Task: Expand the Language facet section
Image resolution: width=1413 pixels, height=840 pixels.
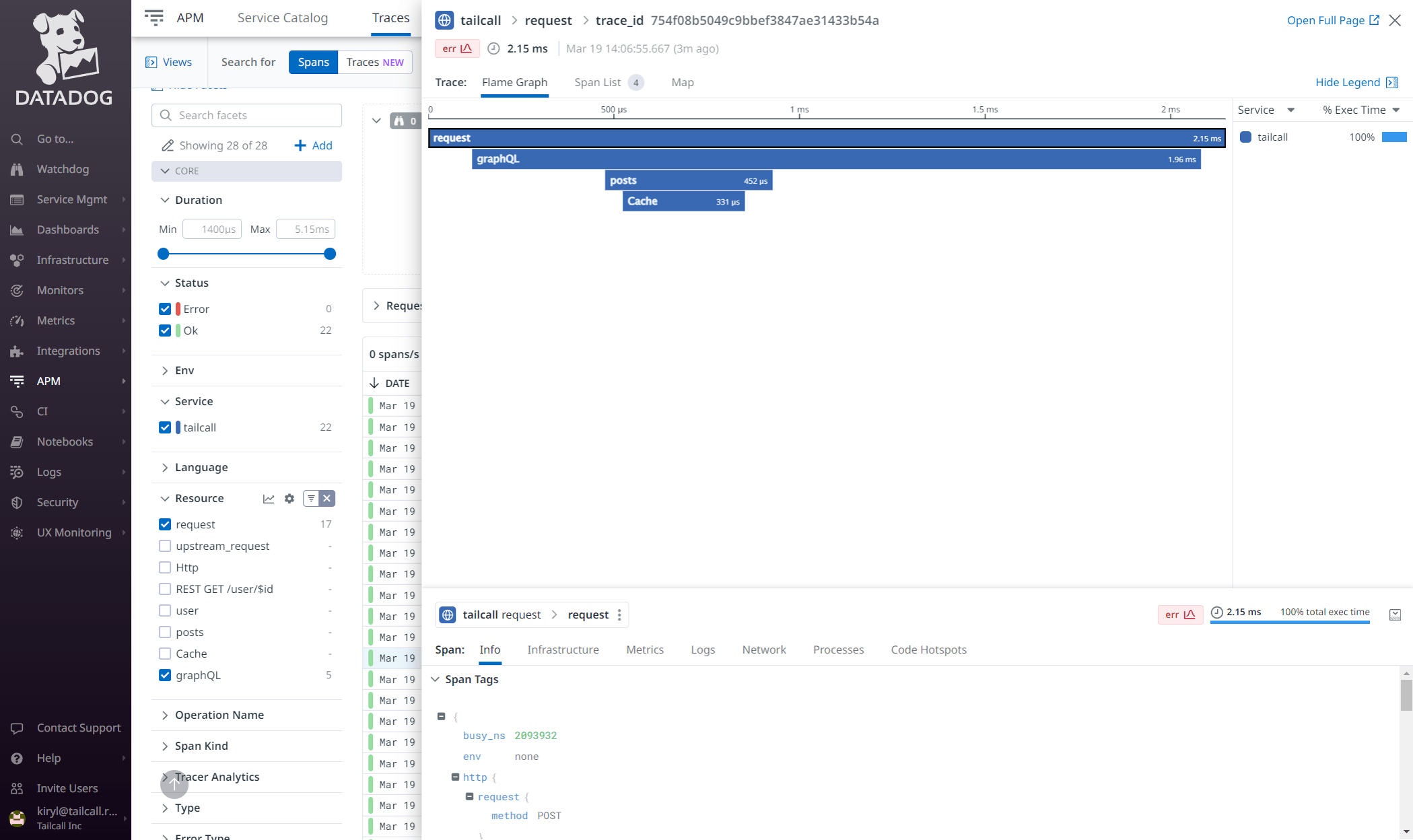Action: click(x=165, y=467)
